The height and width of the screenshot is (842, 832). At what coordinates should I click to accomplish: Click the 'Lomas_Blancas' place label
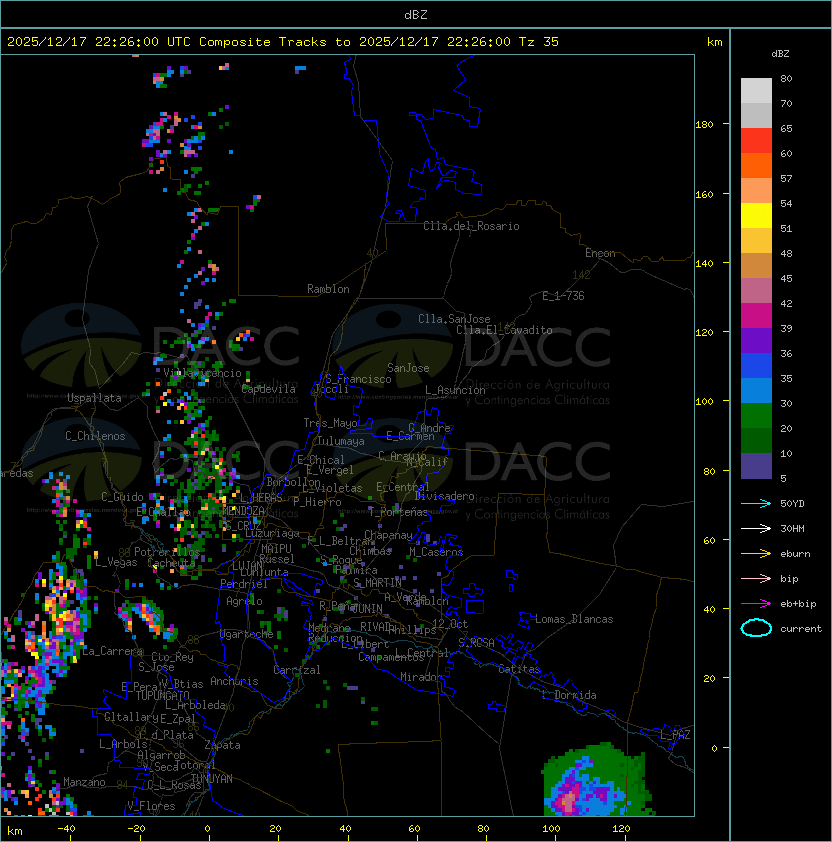coord(574,619)
